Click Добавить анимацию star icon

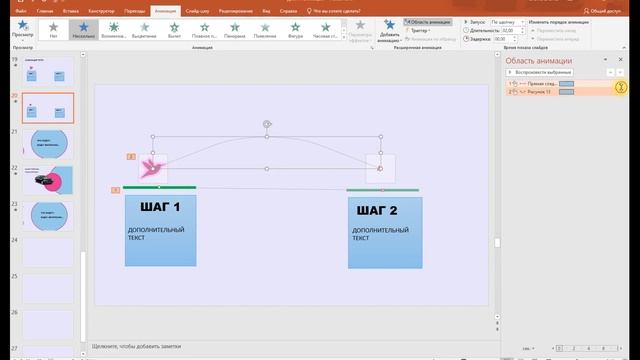pyautogui.click(x=389, y=25)
